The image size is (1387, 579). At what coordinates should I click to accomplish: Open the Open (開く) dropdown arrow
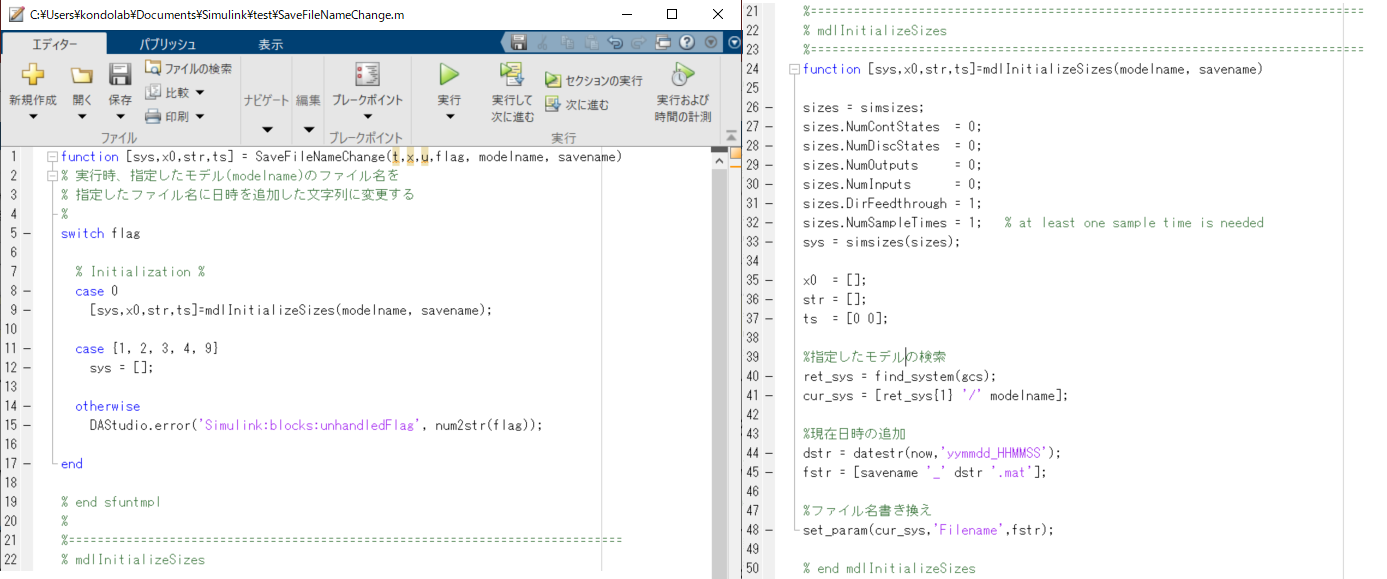pyautogui.click(x=82, y=117)
